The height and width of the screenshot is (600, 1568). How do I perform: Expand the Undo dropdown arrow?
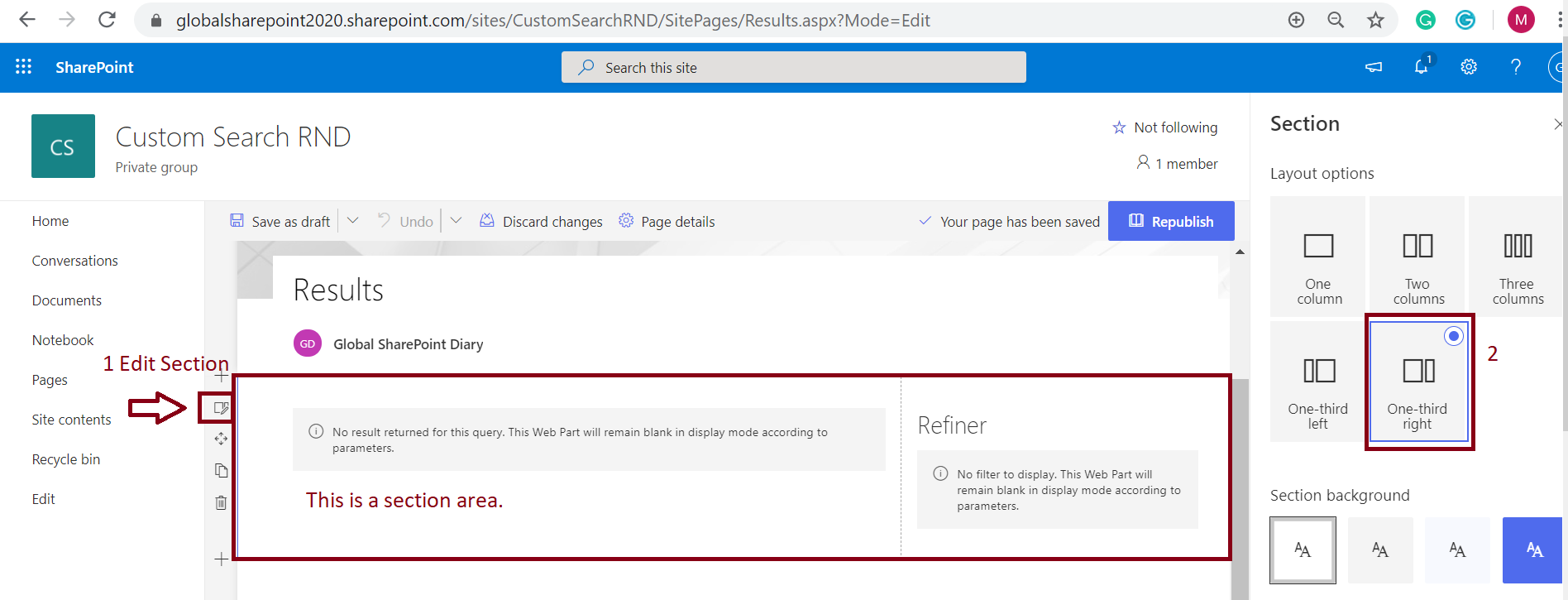(456, 221)
